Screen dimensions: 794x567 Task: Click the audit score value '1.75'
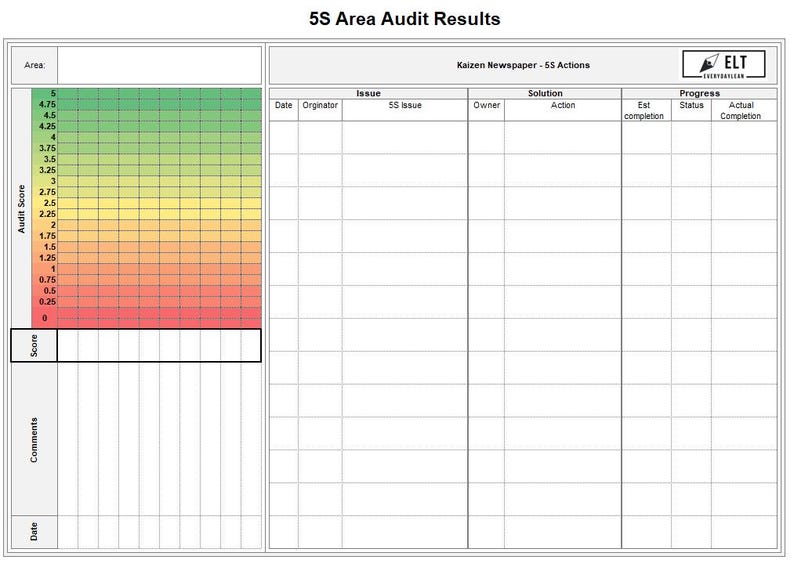click(x=48, y=236)
